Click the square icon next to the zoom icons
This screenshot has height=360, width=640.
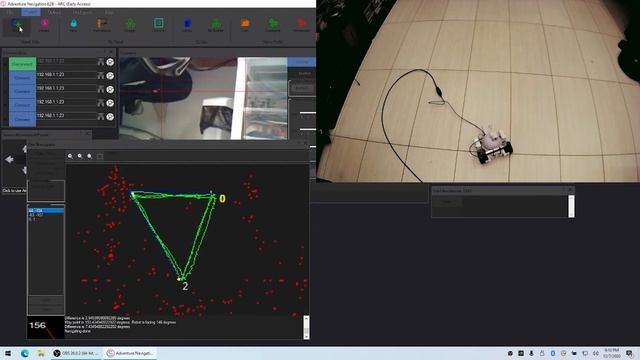pyautogui.click(x=100, y=156)
